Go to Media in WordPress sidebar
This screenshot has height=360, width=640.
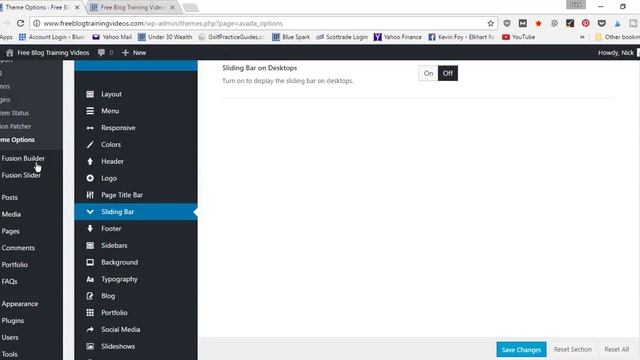(x=11, y=214)
